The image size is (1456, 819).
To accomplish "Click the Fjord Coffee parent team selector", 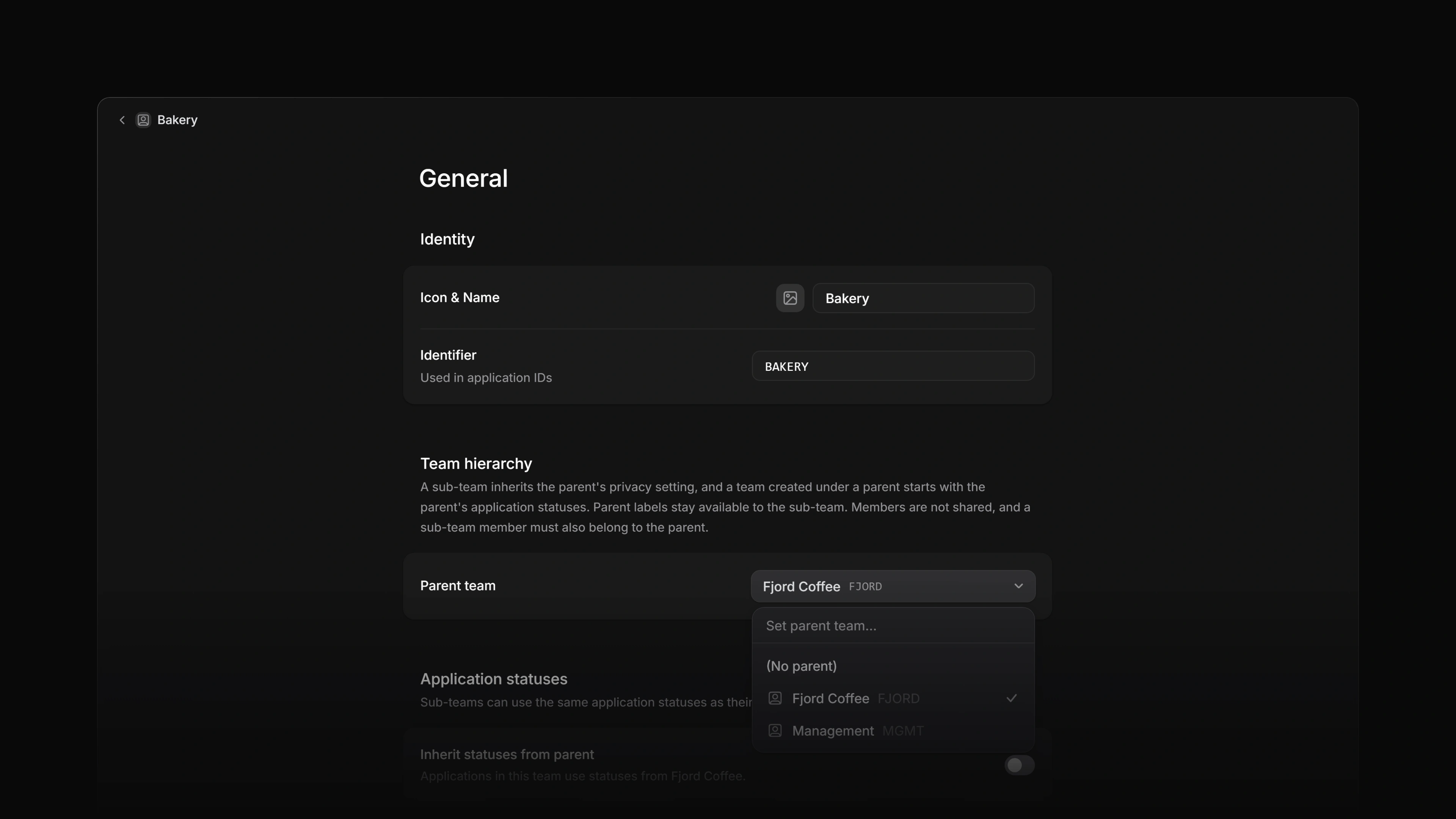I will pos(893,586).
